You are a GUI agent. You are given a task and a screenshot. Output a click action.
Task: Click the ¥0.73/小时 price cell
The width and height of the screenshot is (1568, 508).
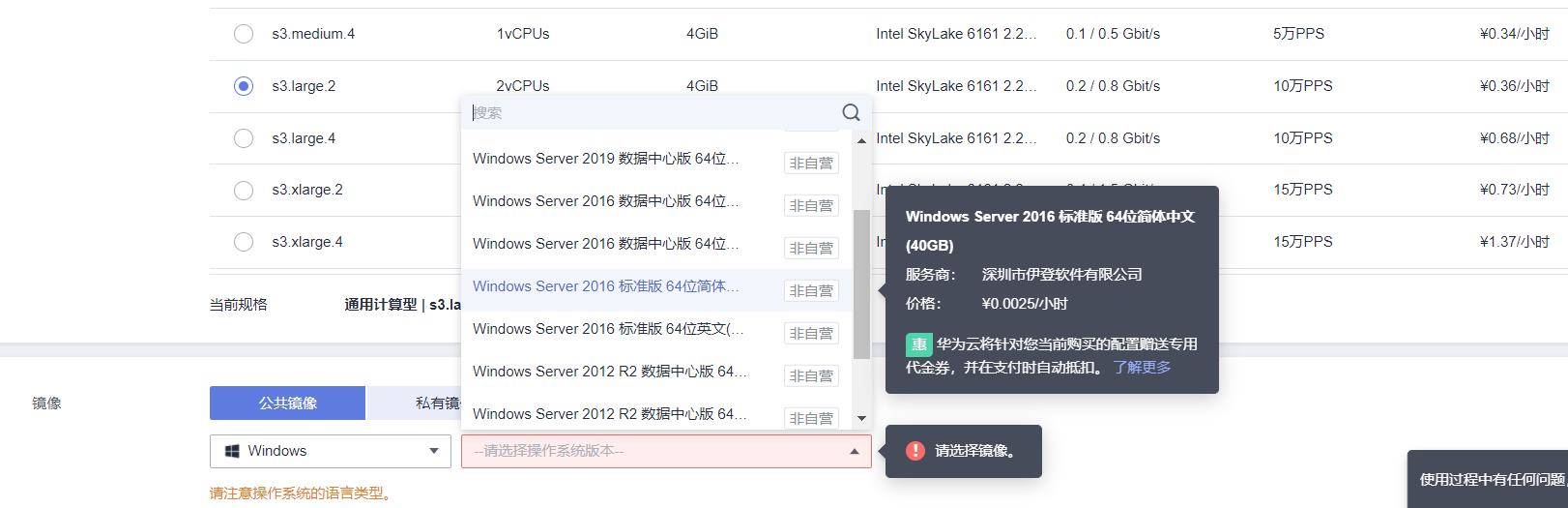pyautogui.click(x=1514, y=190)
